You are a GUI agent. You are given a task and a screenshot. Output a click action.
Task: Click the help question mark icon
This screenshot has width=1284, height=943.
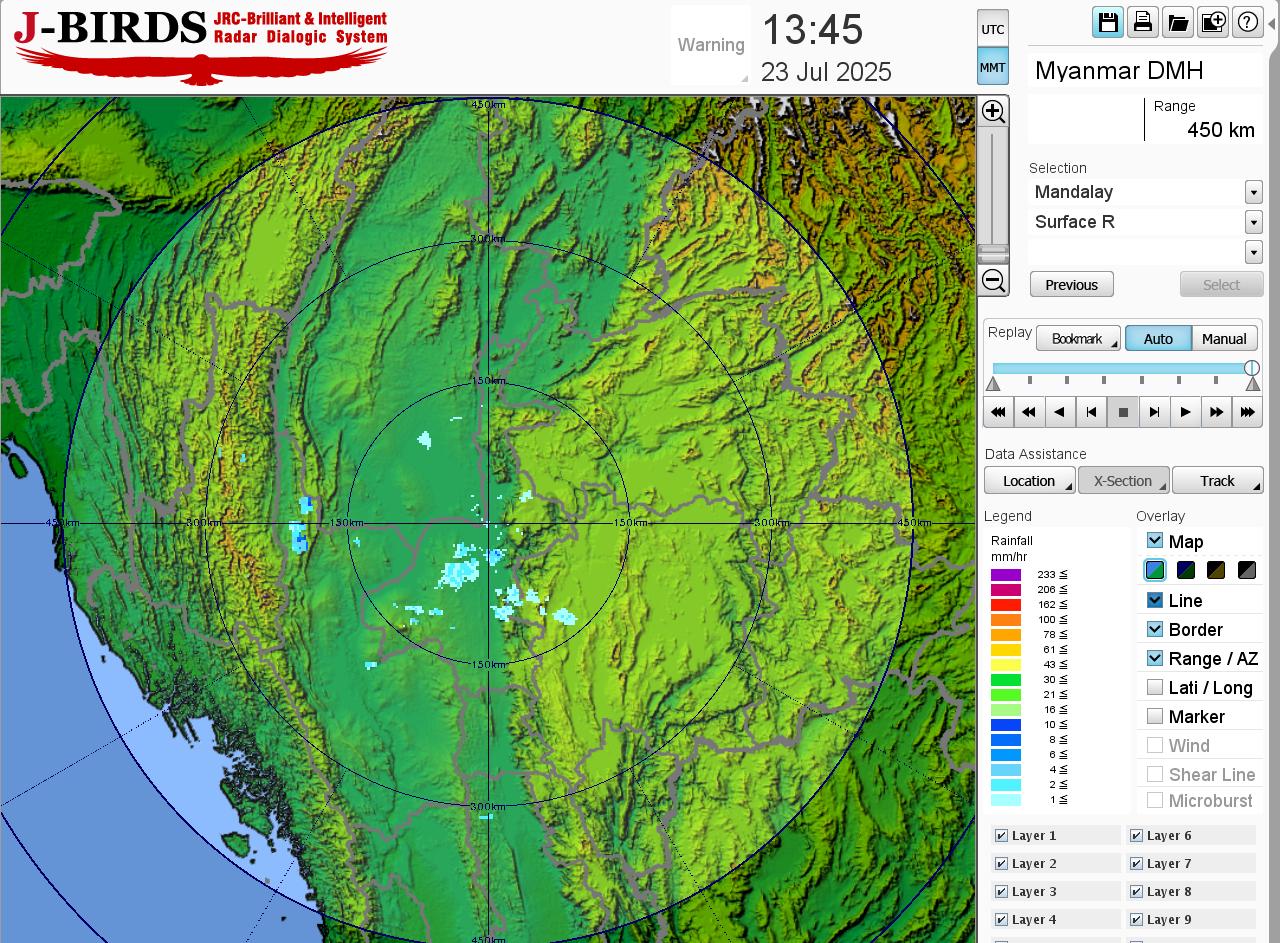click(x=1247, y=22)
